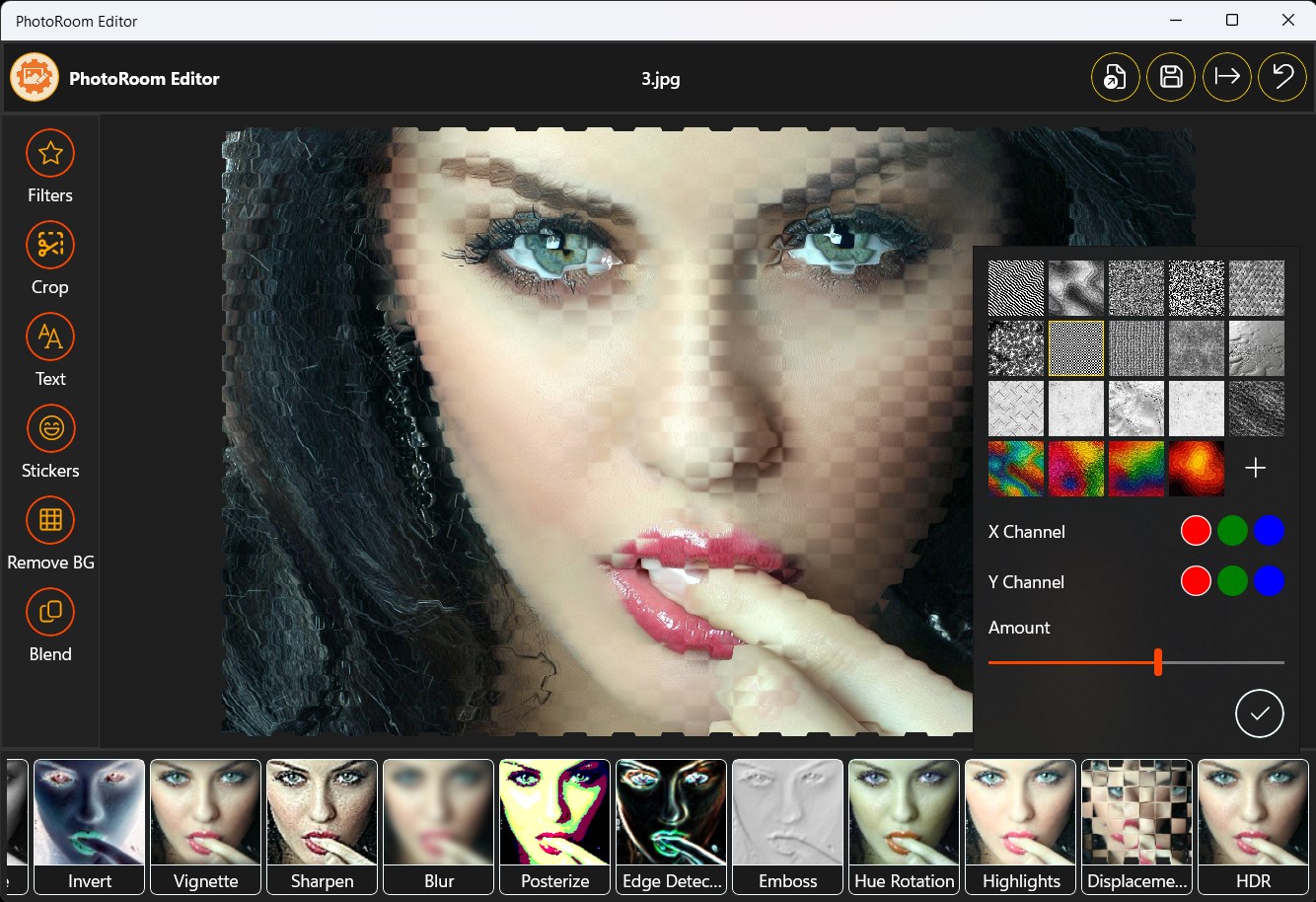Choose the crumpled white foil map
Image resolution: width=1316 pixels, height=902 pixels.
click(1136, 409)
